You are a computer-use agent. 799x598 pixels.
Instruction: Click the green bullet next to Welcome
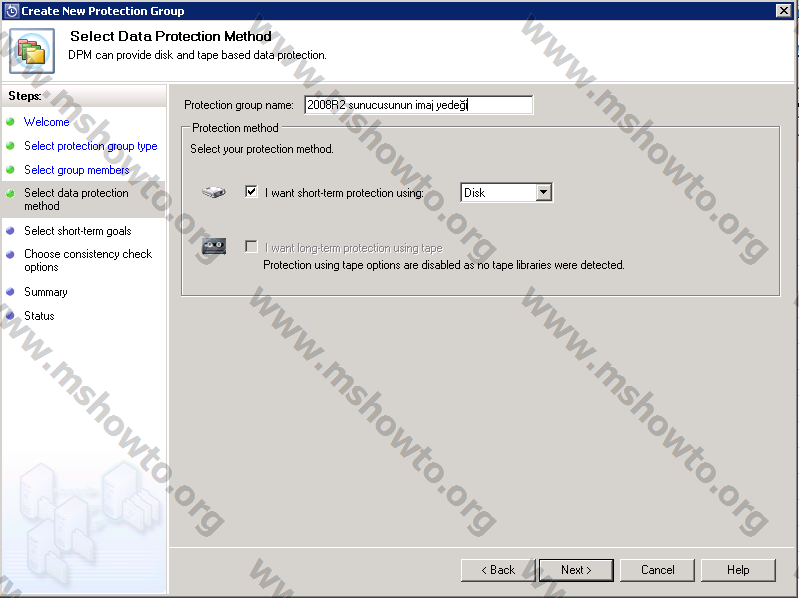click(10, 122)
